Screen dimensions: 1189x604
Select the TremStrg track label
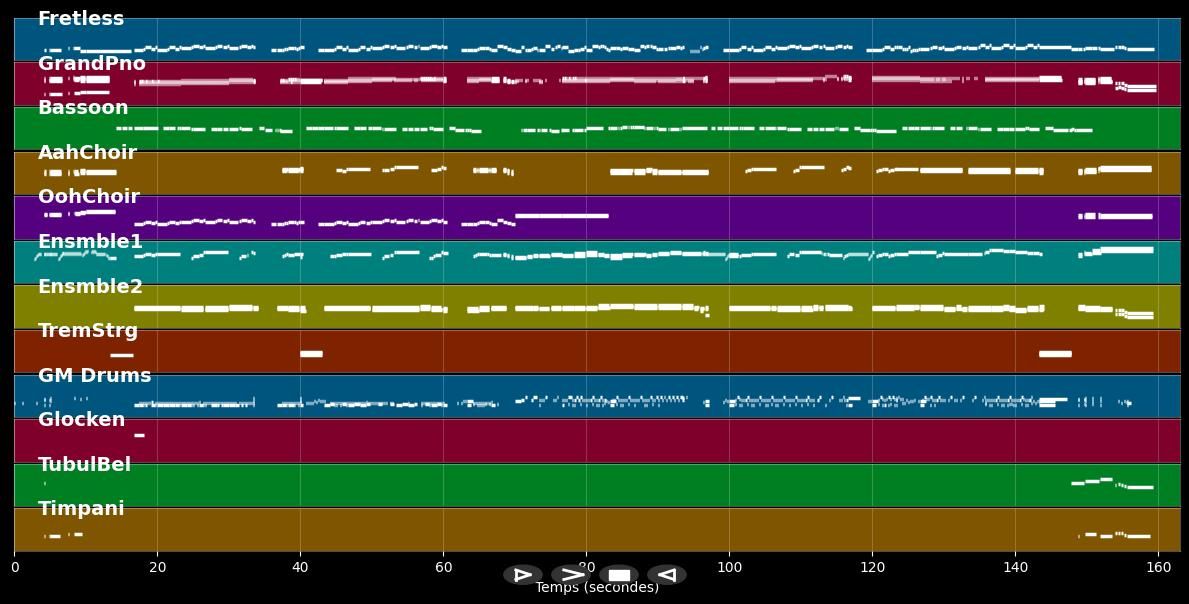pyautogui.click(x=88, y=331)
